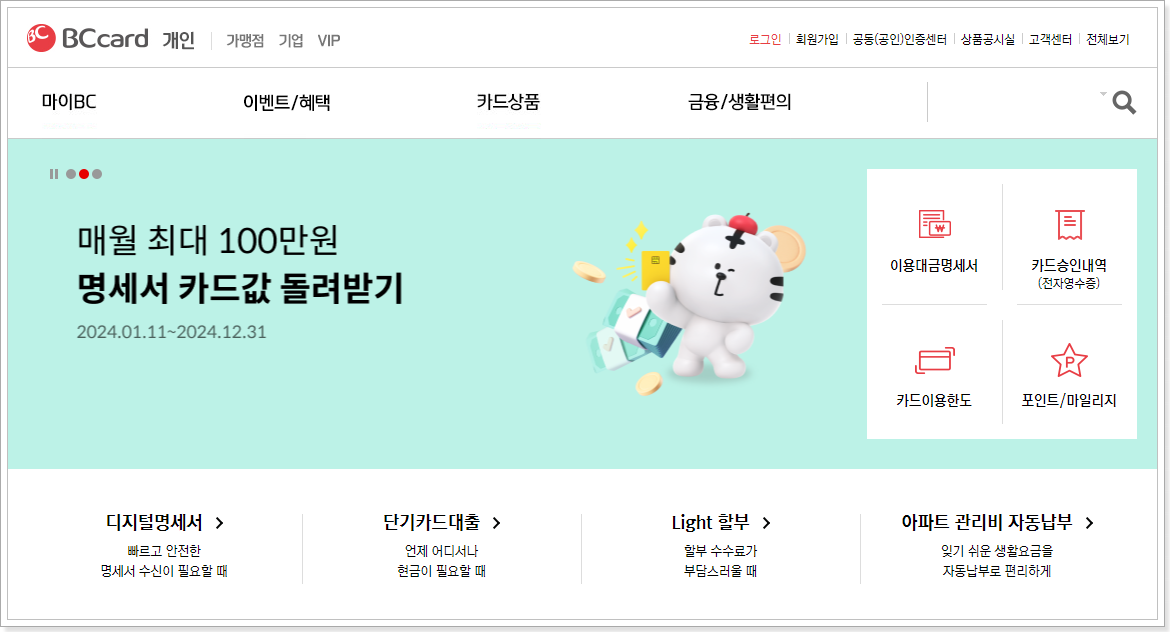Open the 이벤트/혜택 menu
Viewport: 1170px width, 632px height.
287,102
